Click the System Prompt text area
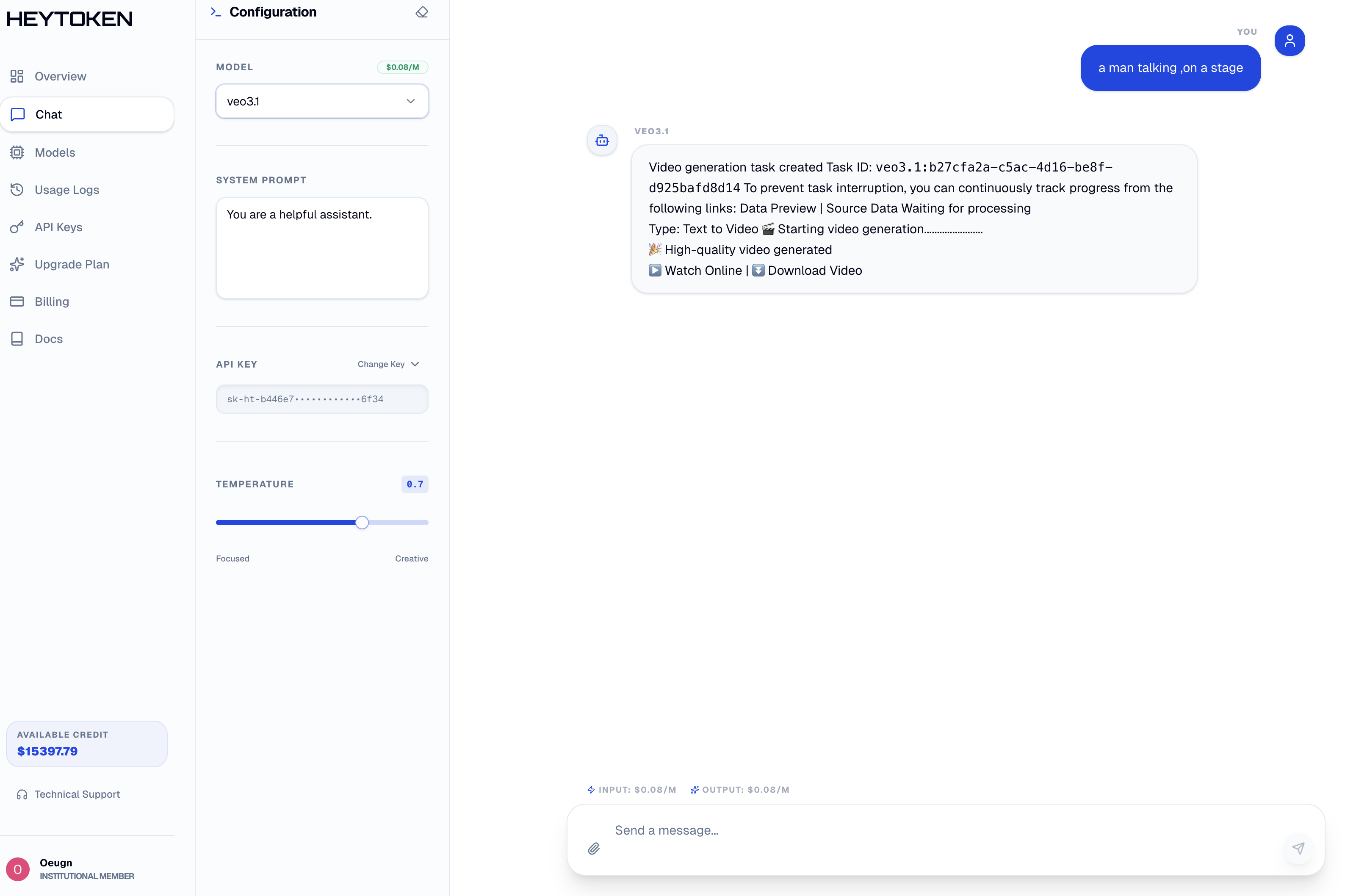 (x=322, y=248)
